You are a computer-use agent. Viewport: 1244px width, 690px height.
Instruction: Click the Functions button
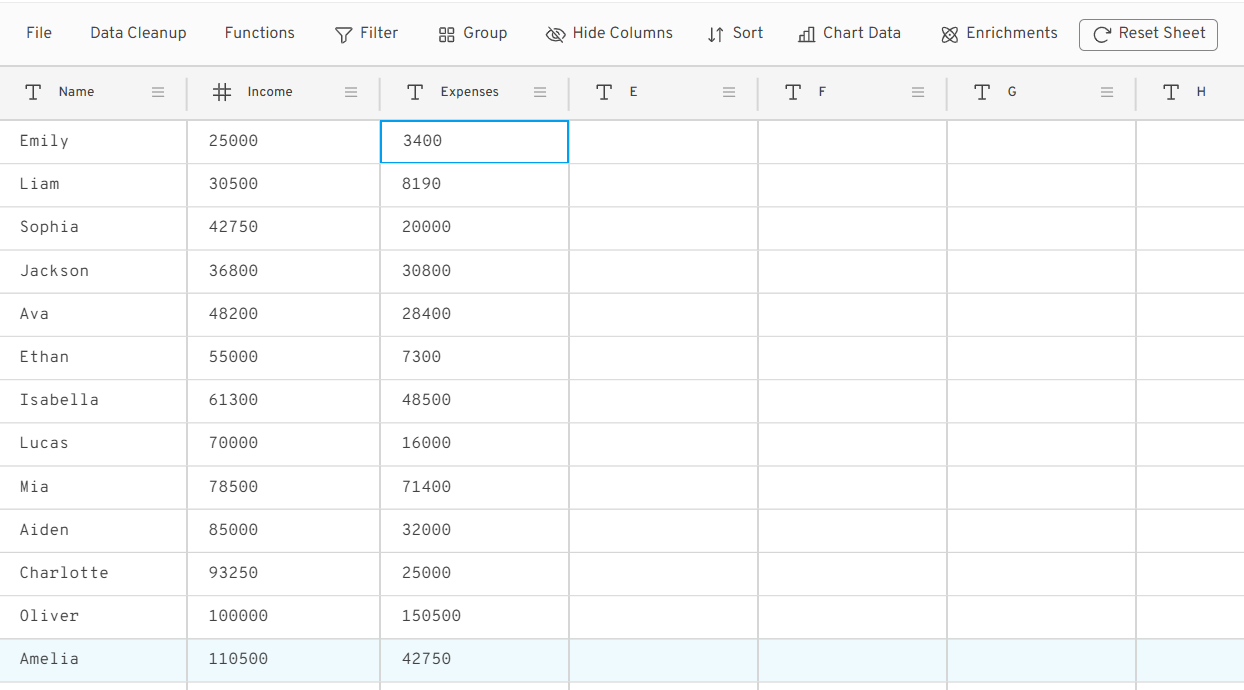[259, 32]
